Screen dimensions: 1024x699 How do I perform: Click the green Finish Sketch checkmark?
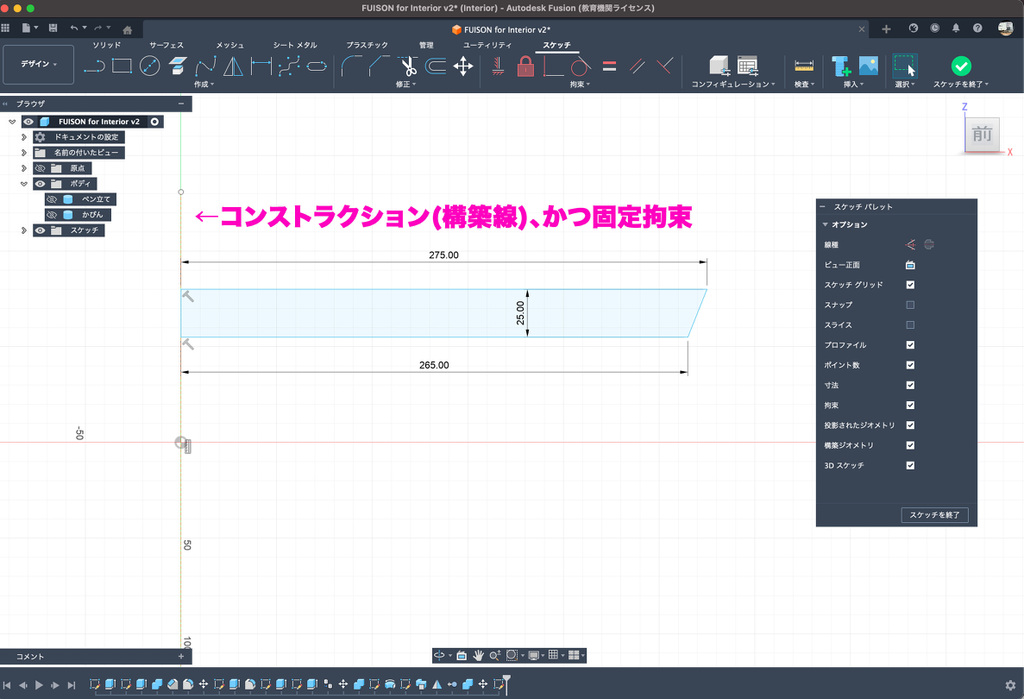960,66
